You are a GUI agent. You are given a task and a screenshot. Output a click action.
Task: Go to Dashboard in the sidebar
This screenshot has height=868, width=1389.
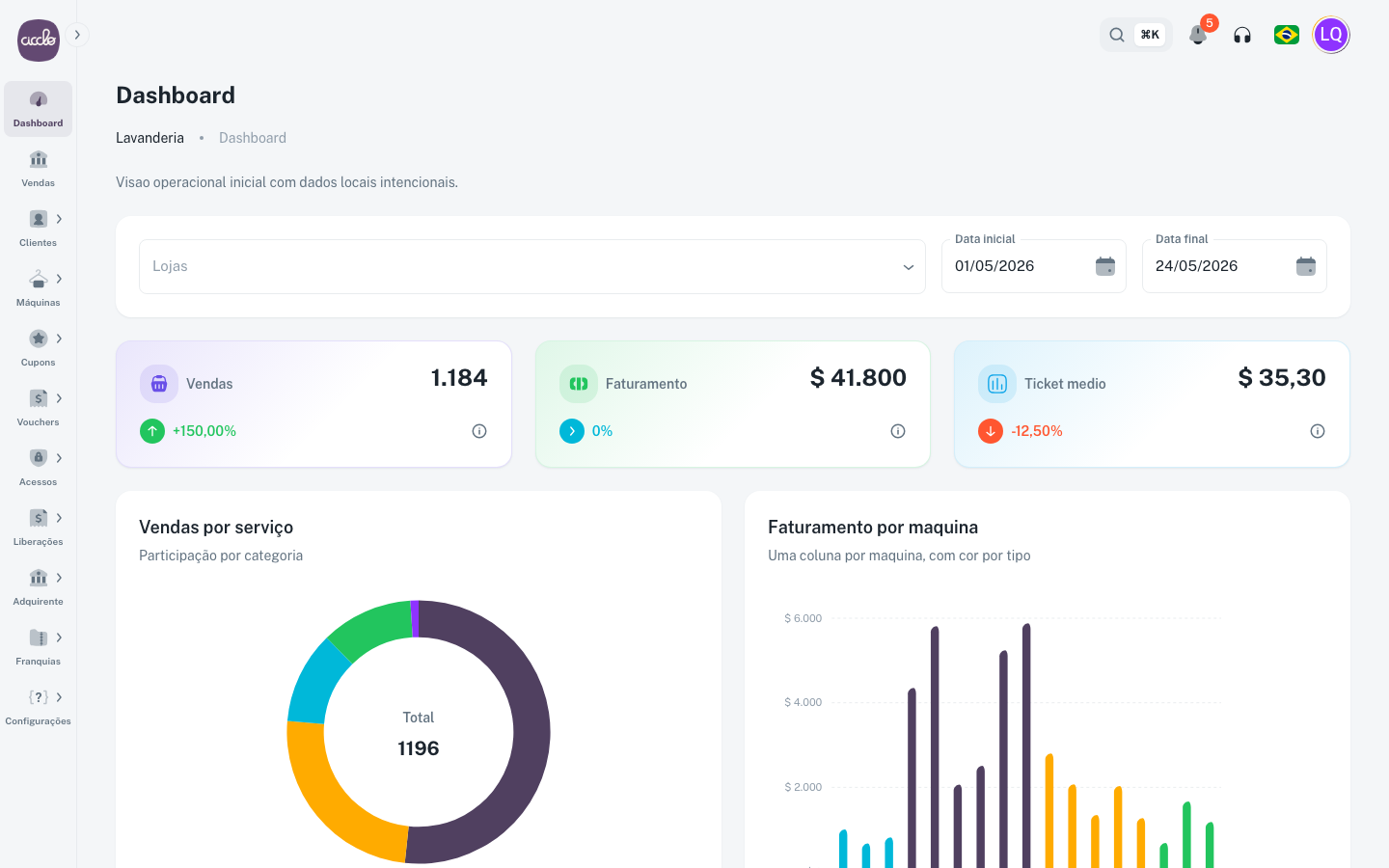[39, 109]
